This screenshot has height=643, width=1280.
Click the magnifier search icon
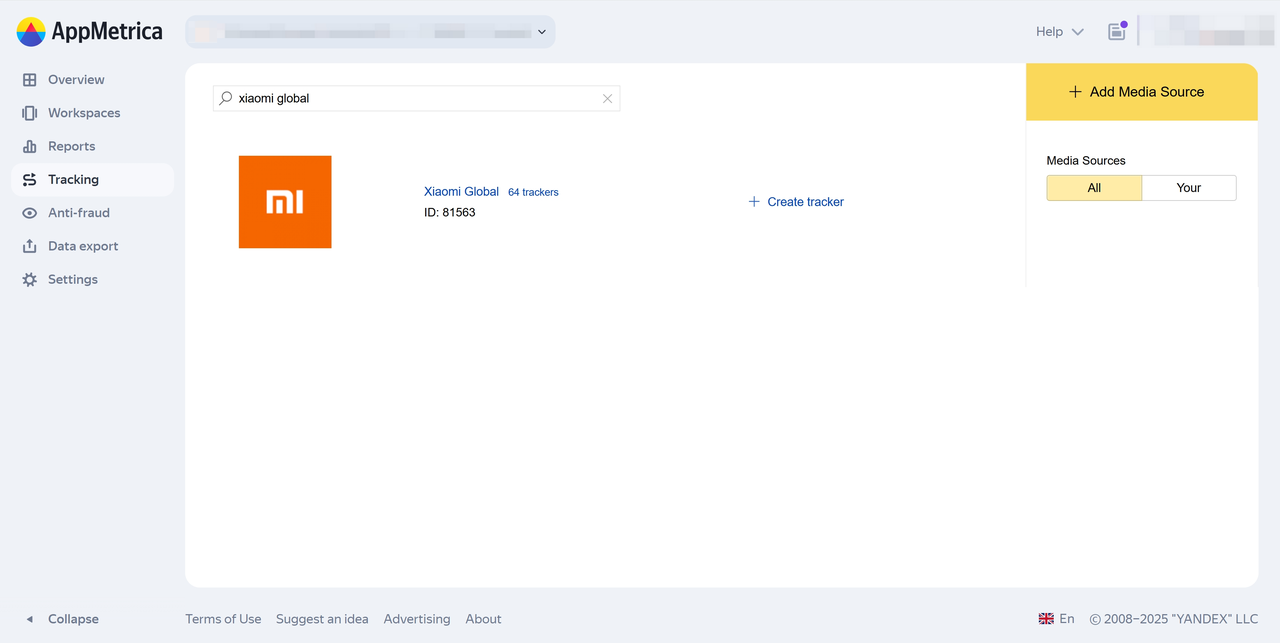pyautogui.click(x=226, y=98)
